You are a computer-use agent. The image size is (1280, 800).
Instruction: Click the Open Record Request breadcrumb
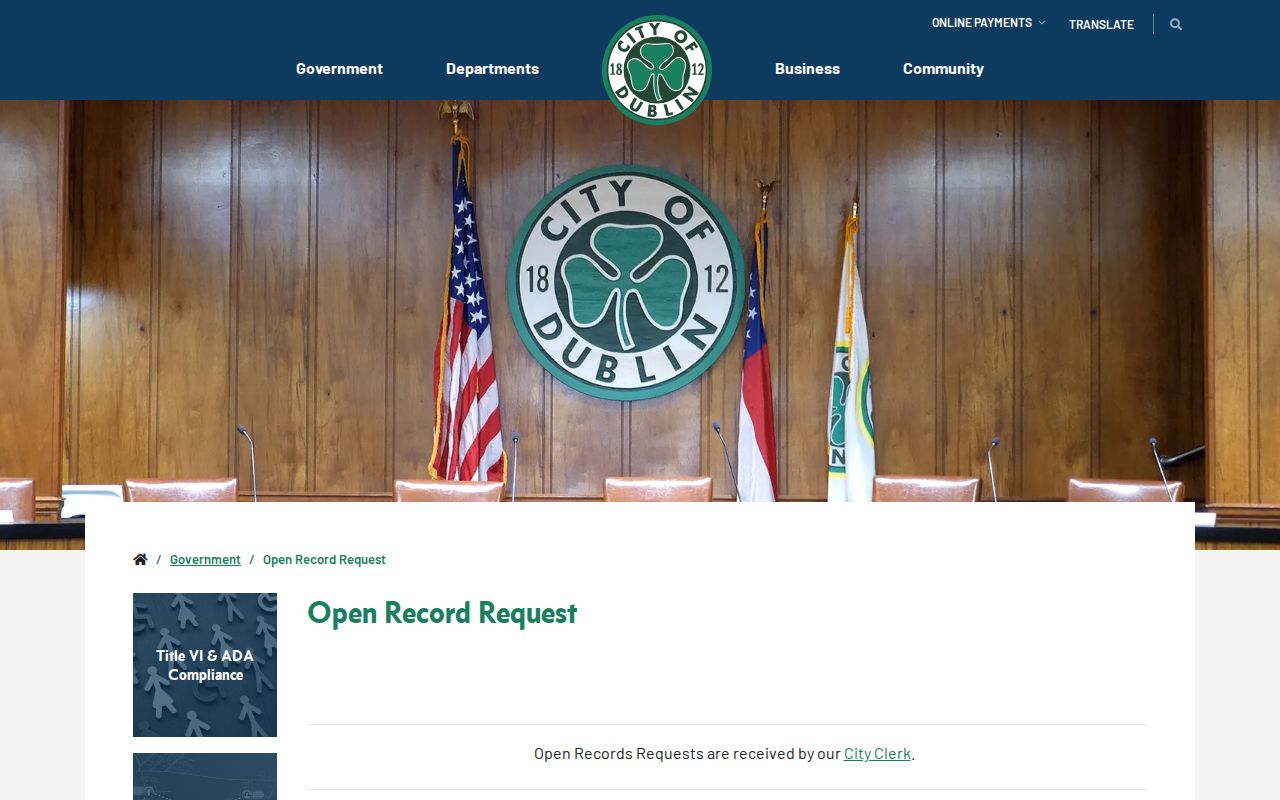tap(324, 560)
